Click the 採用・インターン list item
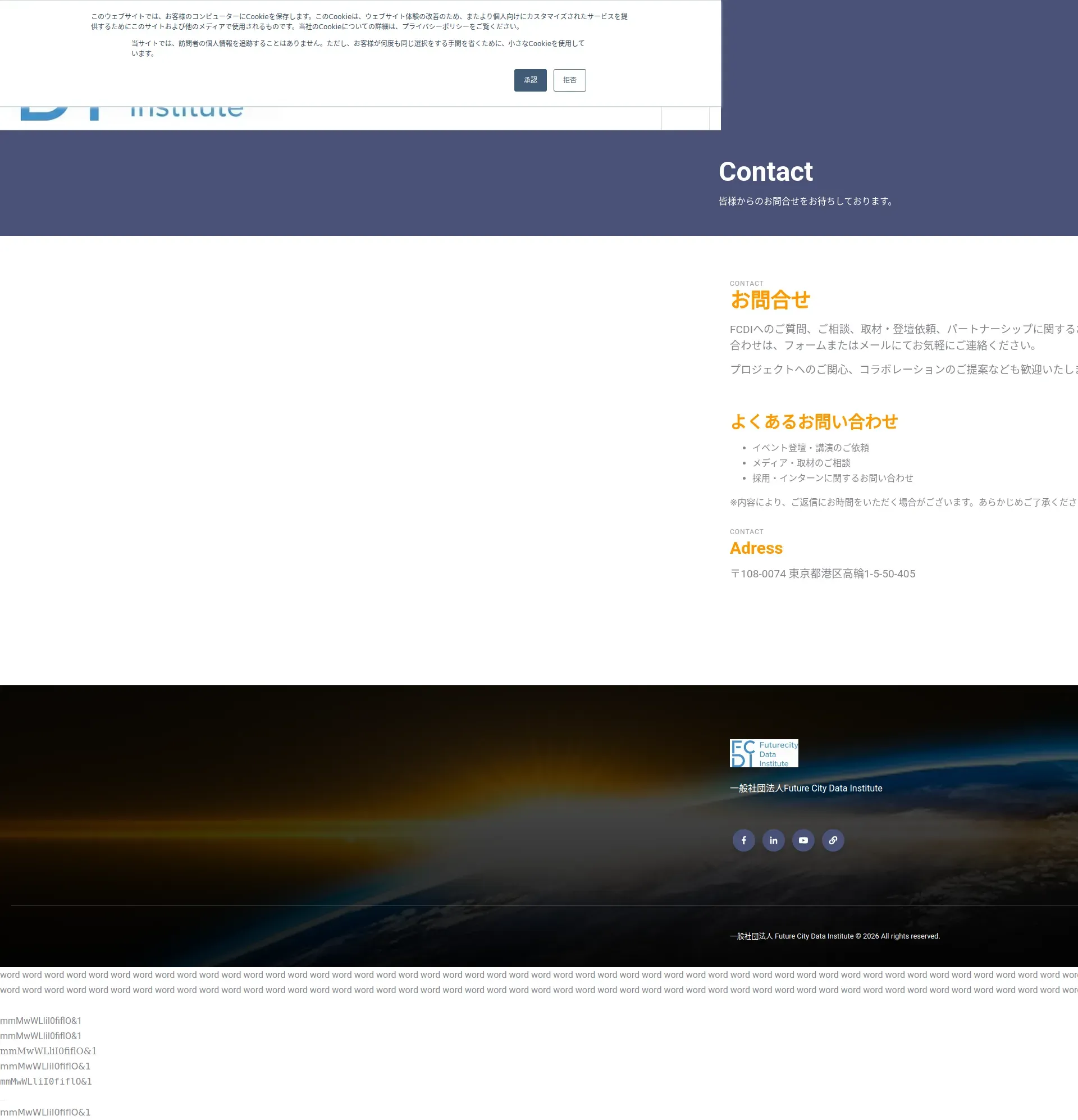 [x=832, y=479]
